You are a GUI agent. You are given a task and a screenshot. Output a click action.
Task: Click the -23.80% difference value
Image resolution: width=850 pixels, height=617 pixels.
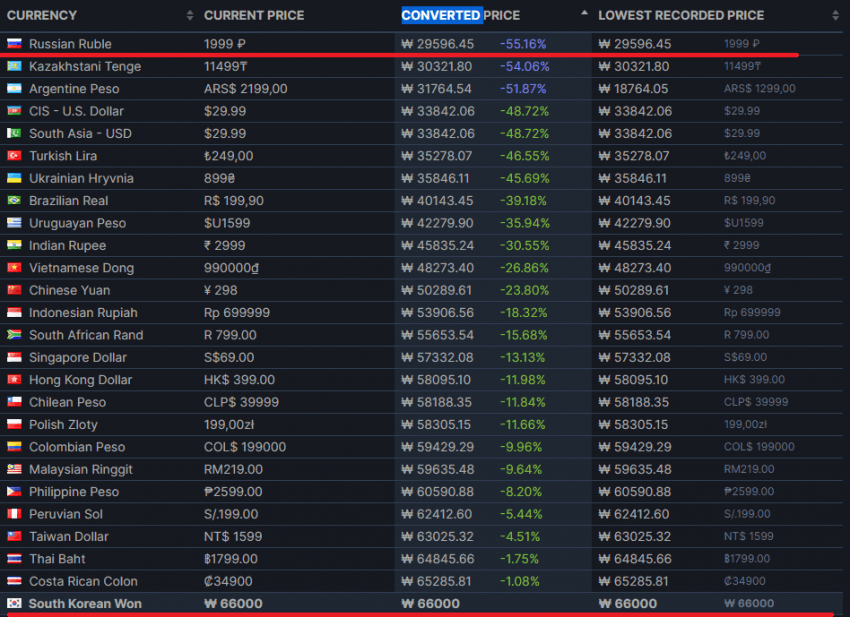(524, 290)
